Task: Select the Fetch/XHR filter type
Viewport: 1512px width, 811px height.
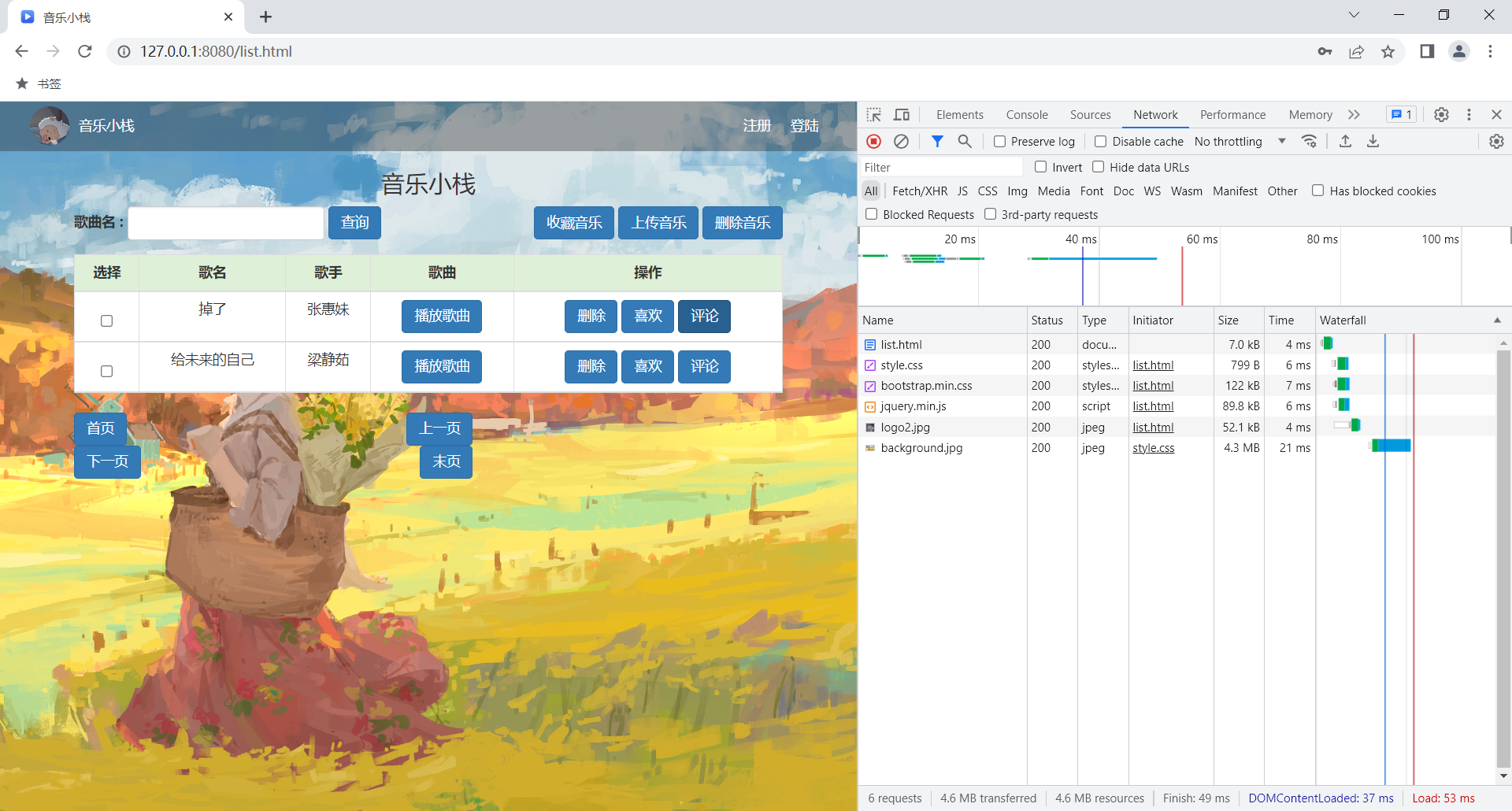Action: click(919, 191)
